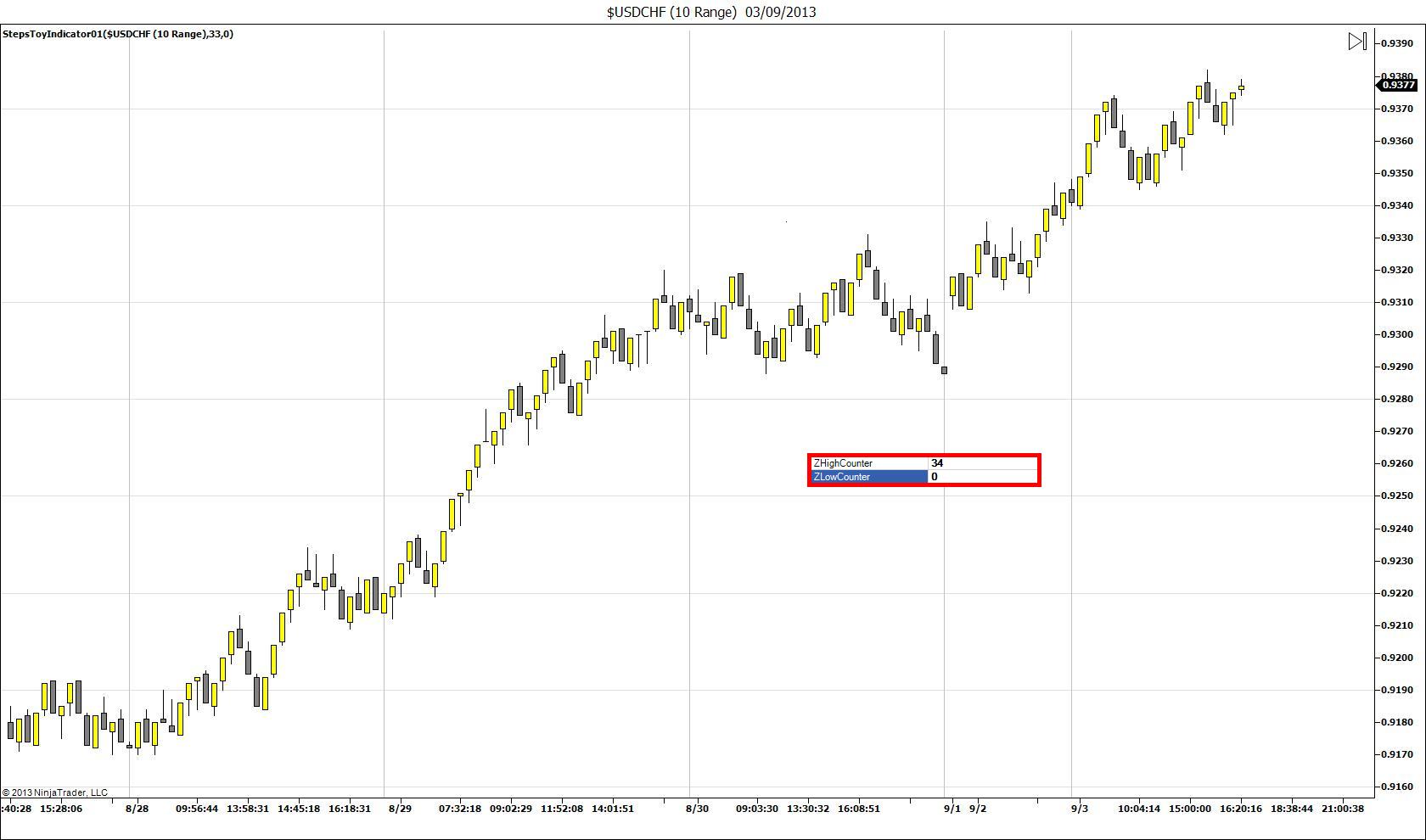Click the current price marker 0.9377

pyautogui.click(x=1397, y=85)
